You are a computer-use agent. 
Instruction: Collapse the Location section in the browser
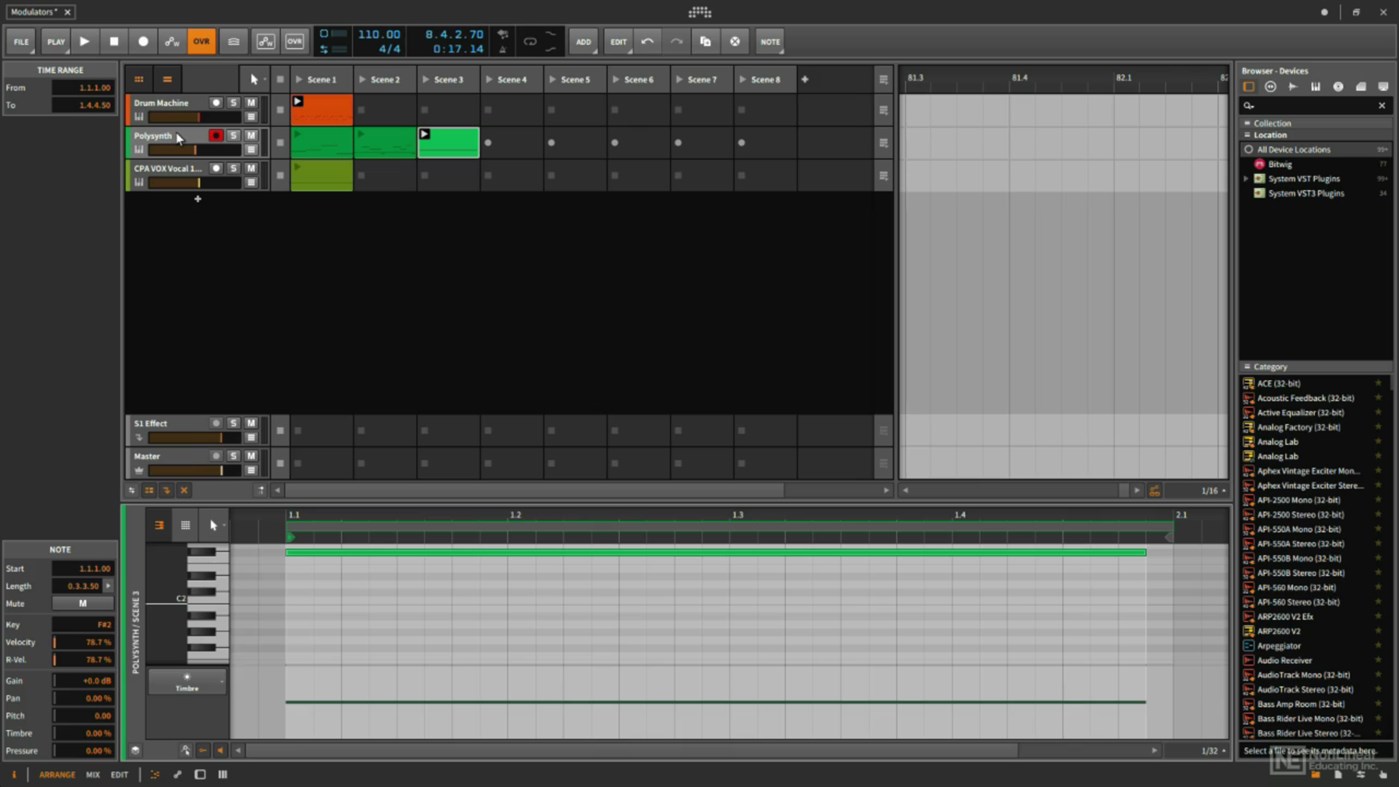[1249, 134]
